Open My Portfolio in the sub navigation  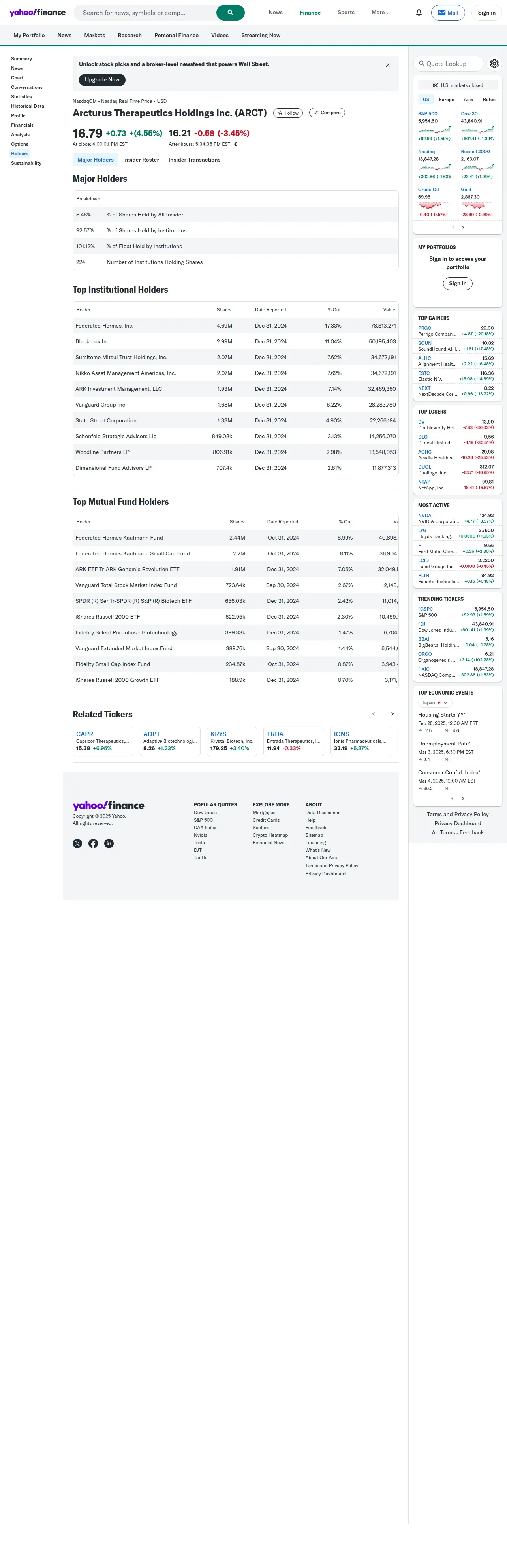tap(29, 35)
